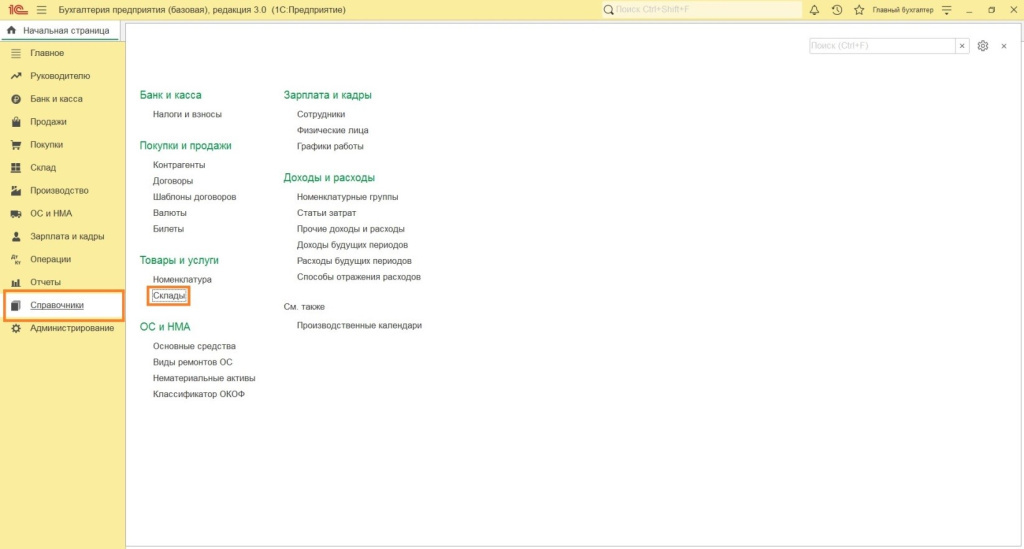Click the Операции Дт/Кт icon
The image size is (1024, 549).
[16, 259]
